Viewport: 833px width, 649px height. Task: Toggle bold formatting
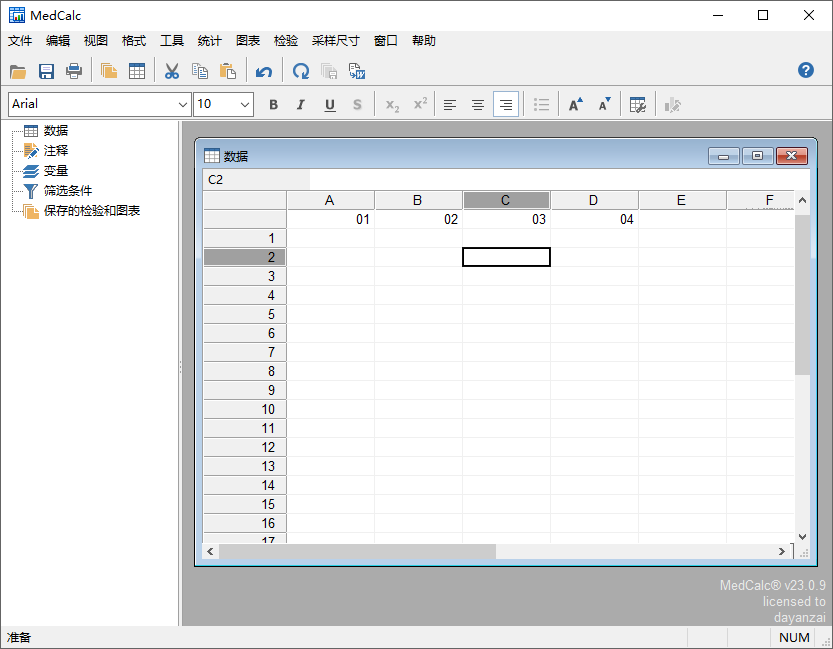point(273,104)
